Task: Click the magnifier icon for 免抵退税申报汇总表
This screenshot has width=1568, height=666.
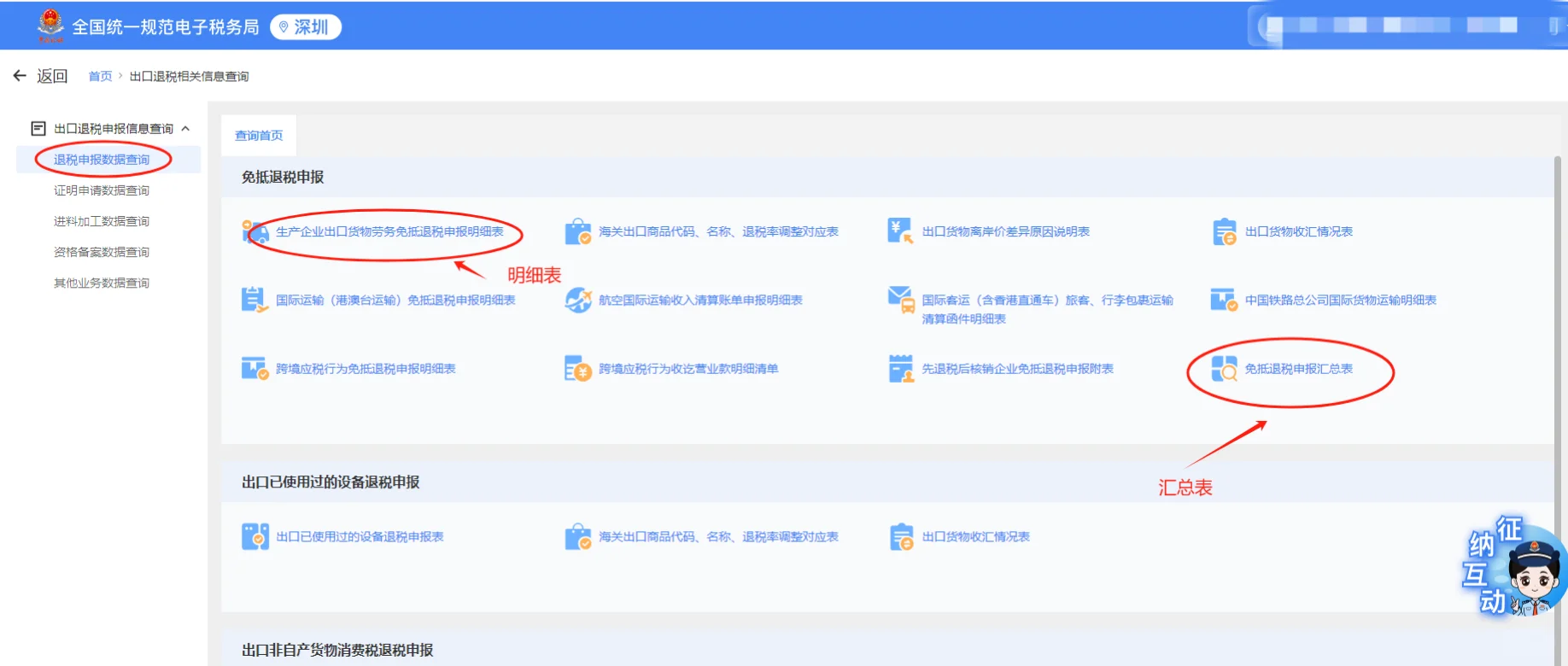Action: (x=1224, y=369)
